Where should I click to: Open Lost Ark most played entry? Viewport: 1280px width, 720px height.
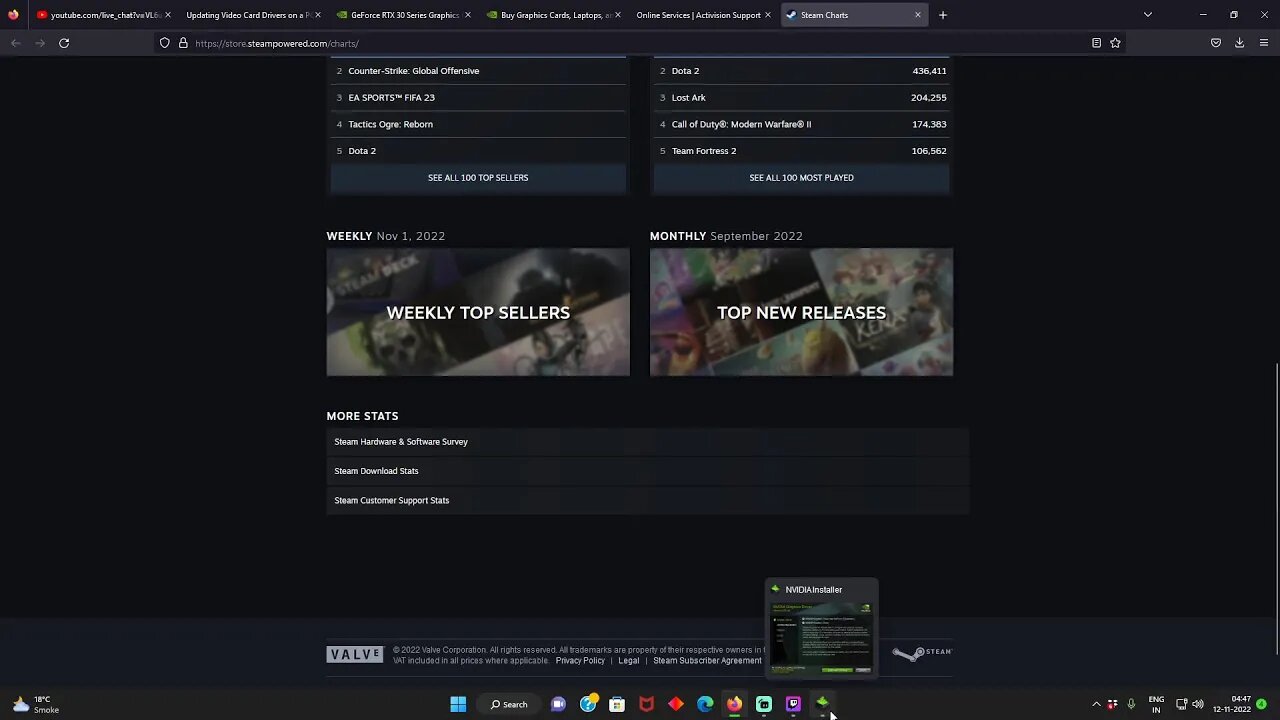point(801,97)
